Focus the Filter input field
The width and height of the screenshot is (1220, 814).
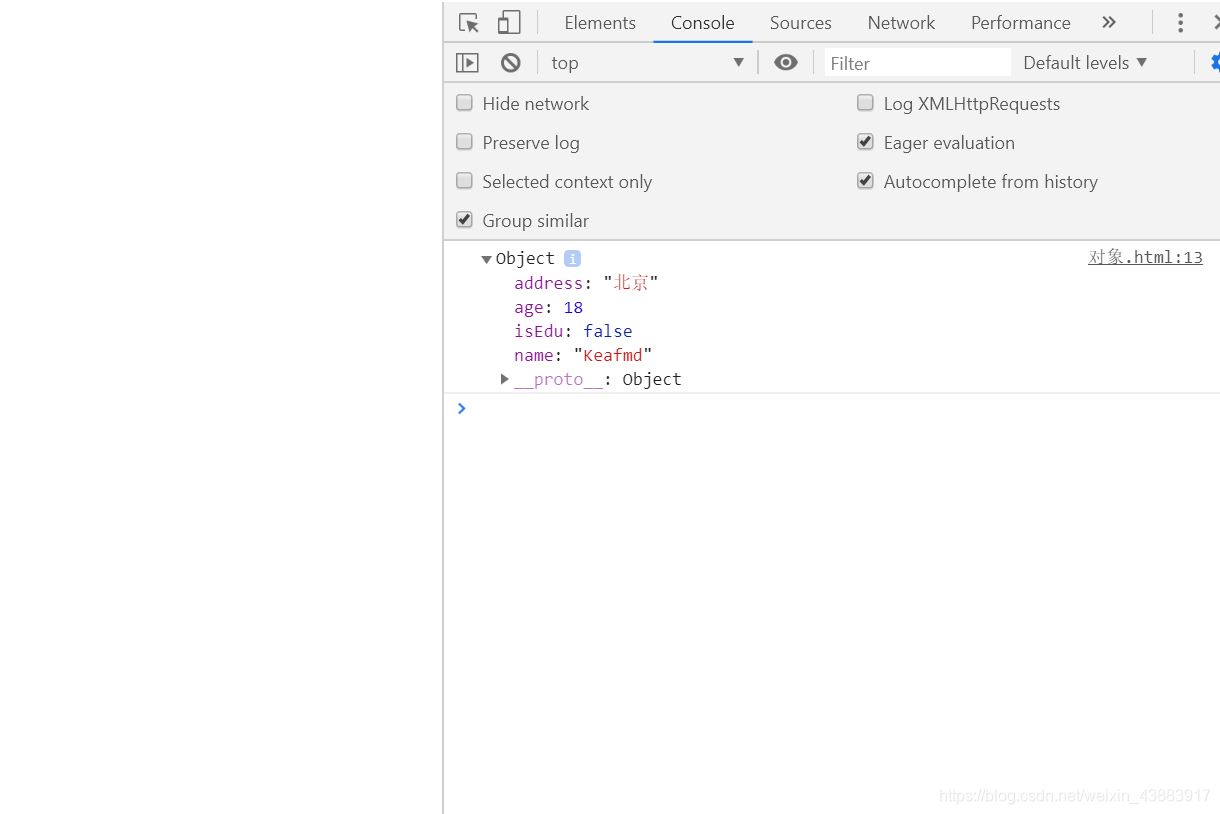pos(918,63)
